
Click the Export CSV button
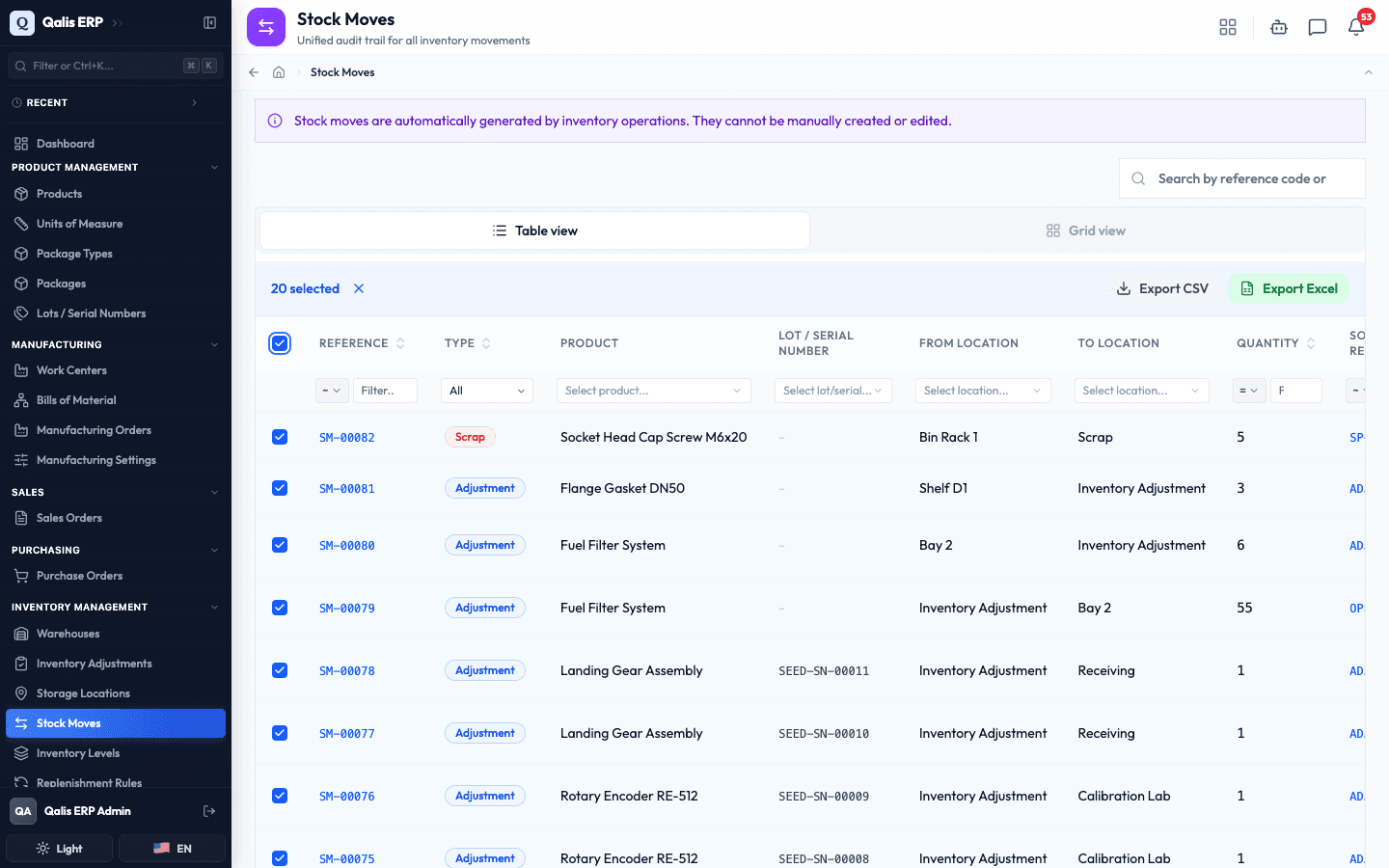1162,288
